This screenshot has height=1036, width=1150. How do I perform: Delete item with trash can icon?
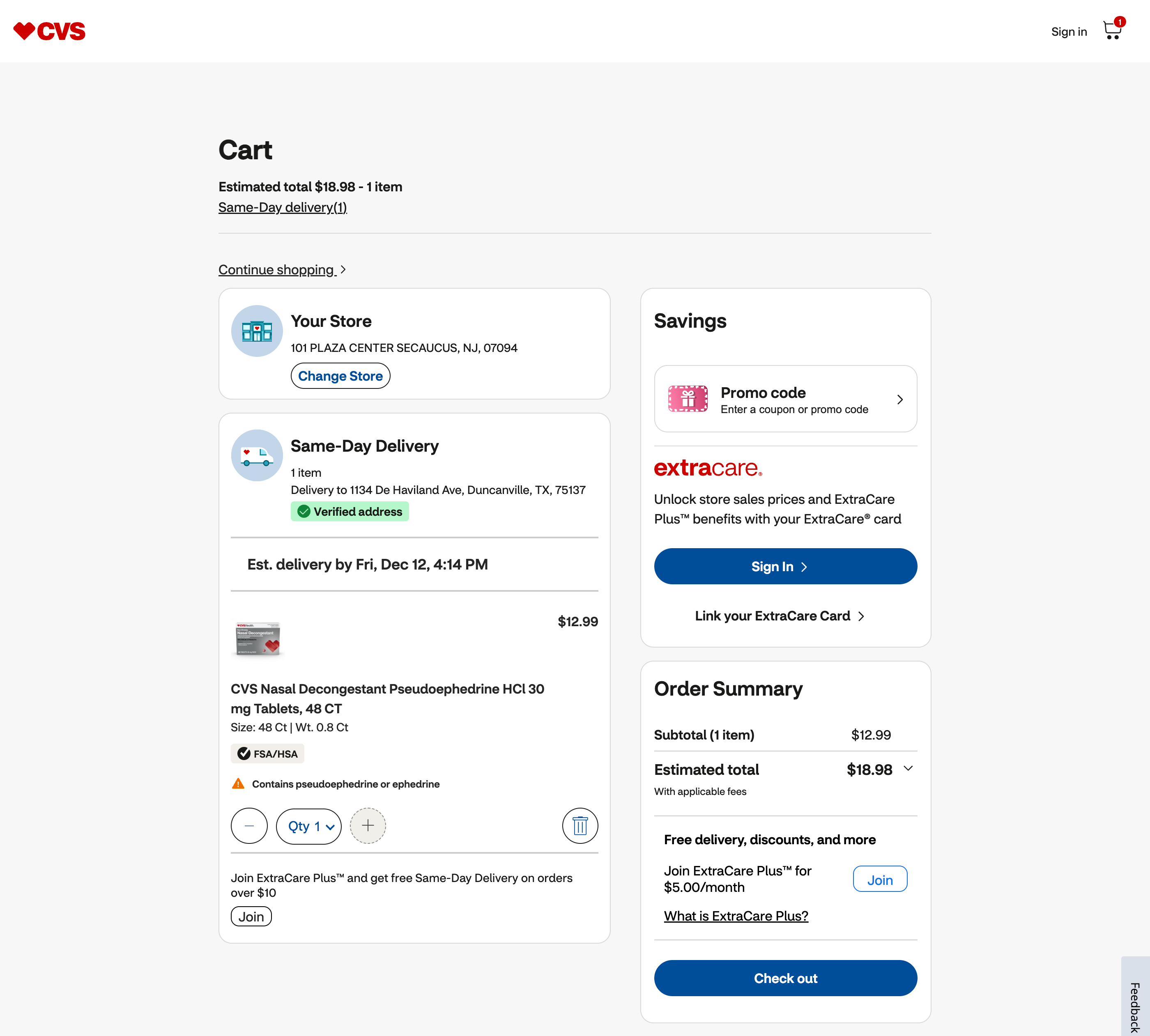coord(580,825)
